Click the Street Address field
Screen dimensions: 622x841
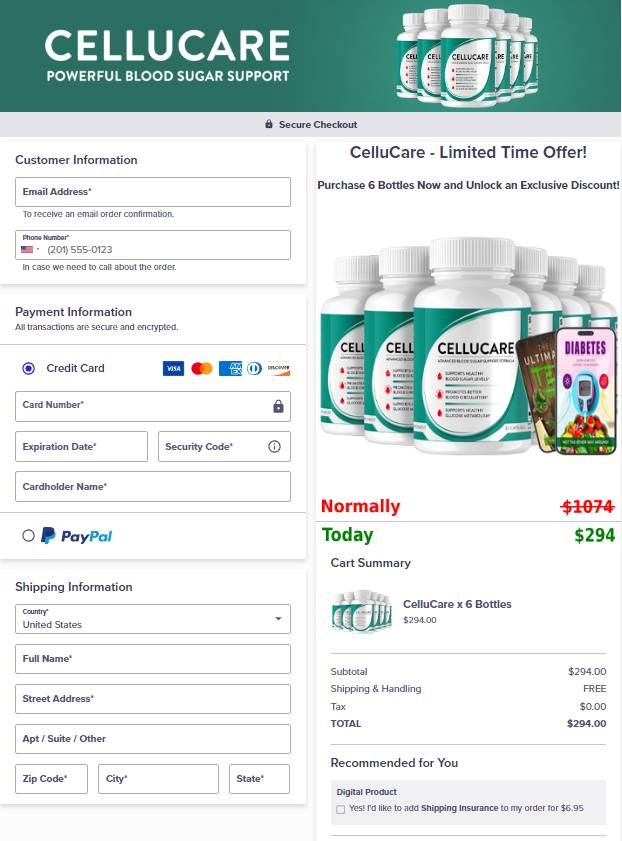coord(153,699)
